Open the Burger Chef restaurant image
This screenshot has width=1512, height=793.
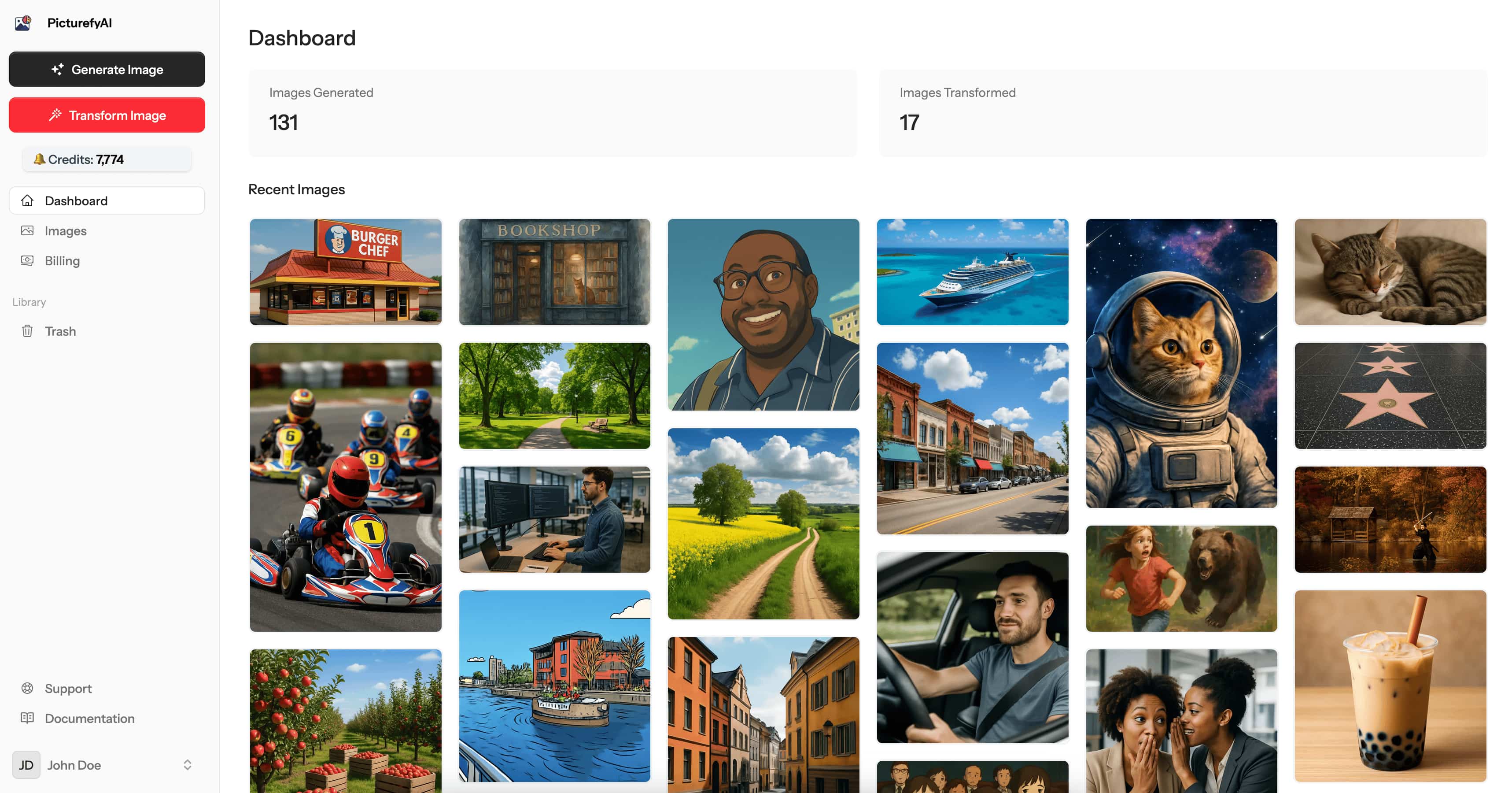(345, 271)
